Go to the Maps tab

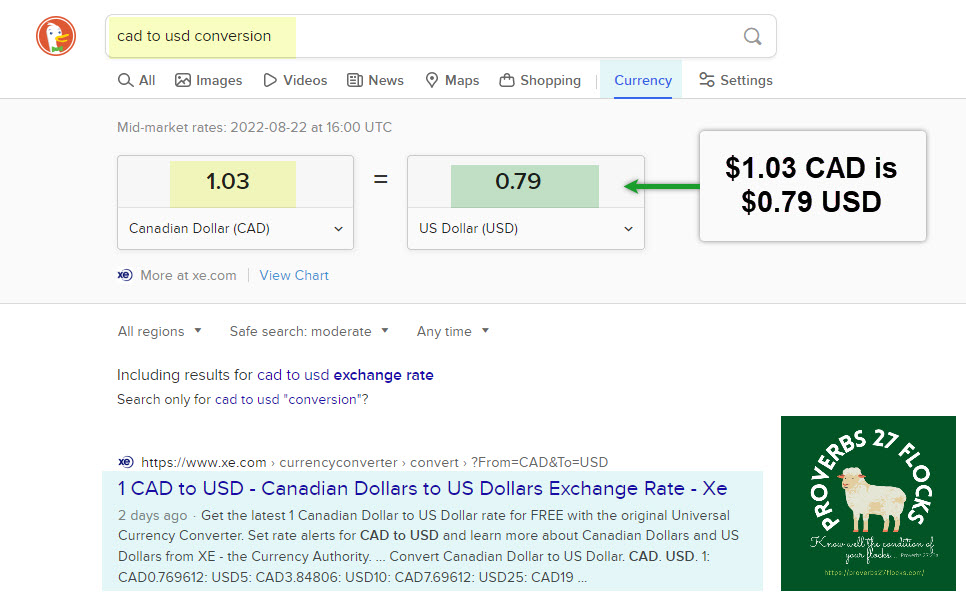(x=451, y=80)
